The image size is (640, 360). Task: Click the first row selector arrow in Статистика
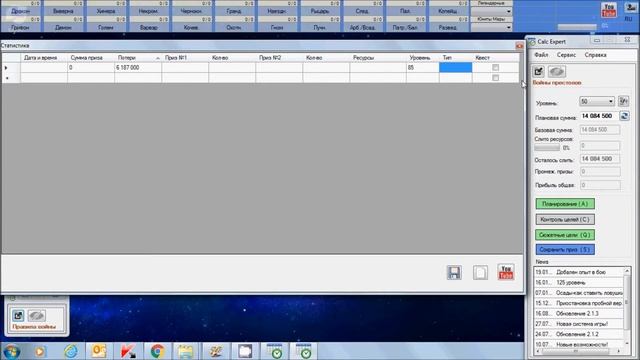click(11, 67)
